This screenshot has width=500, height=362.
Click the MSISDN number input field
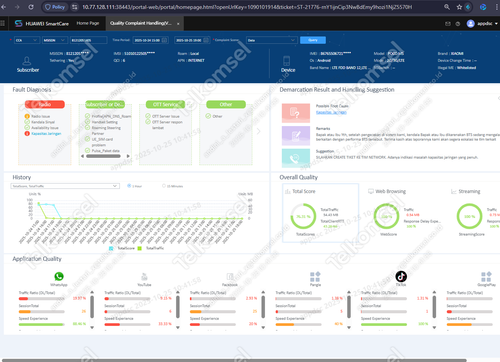89,40
